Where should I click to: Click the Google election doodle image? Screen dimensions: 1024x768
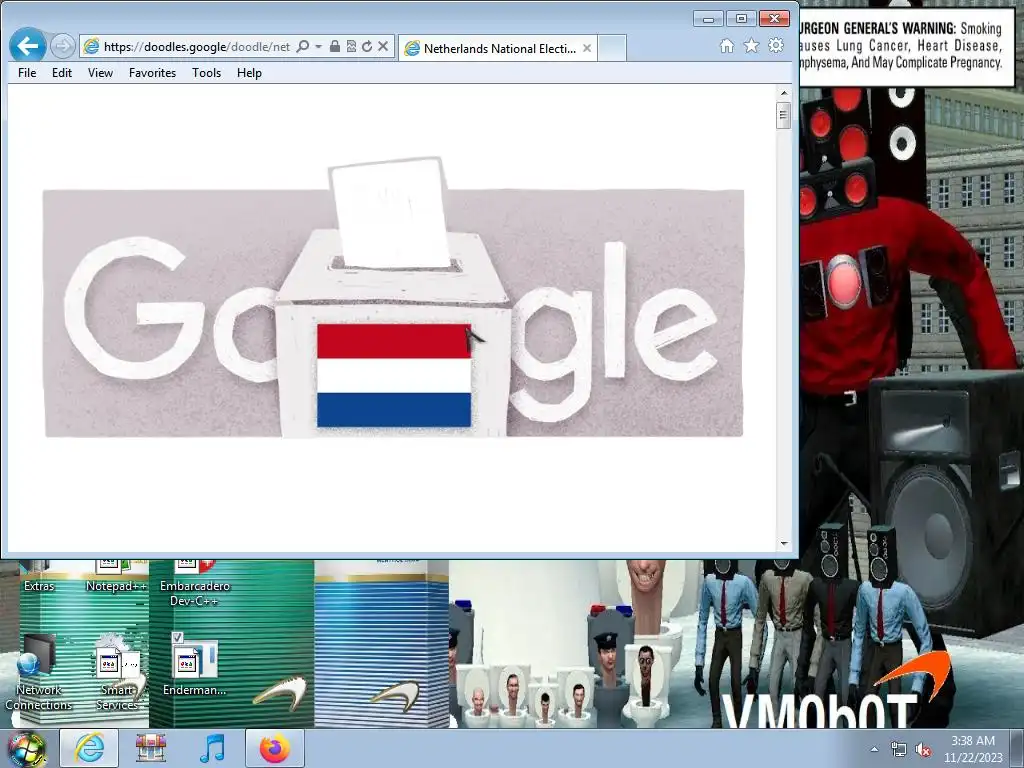393,298
